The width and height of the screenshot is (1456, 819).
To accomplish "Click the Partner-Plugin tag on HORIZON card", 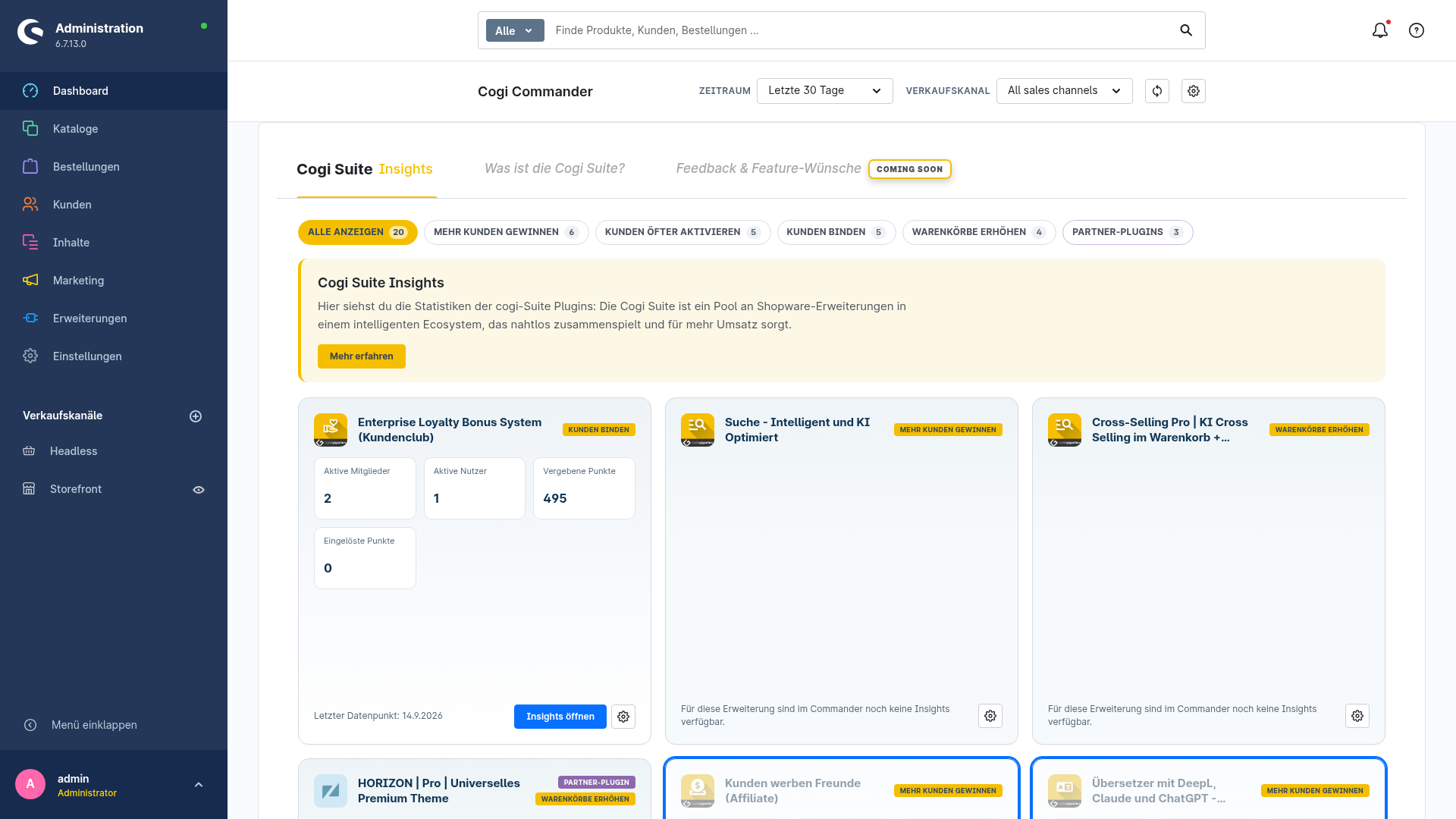I will (x=597, y=783).
